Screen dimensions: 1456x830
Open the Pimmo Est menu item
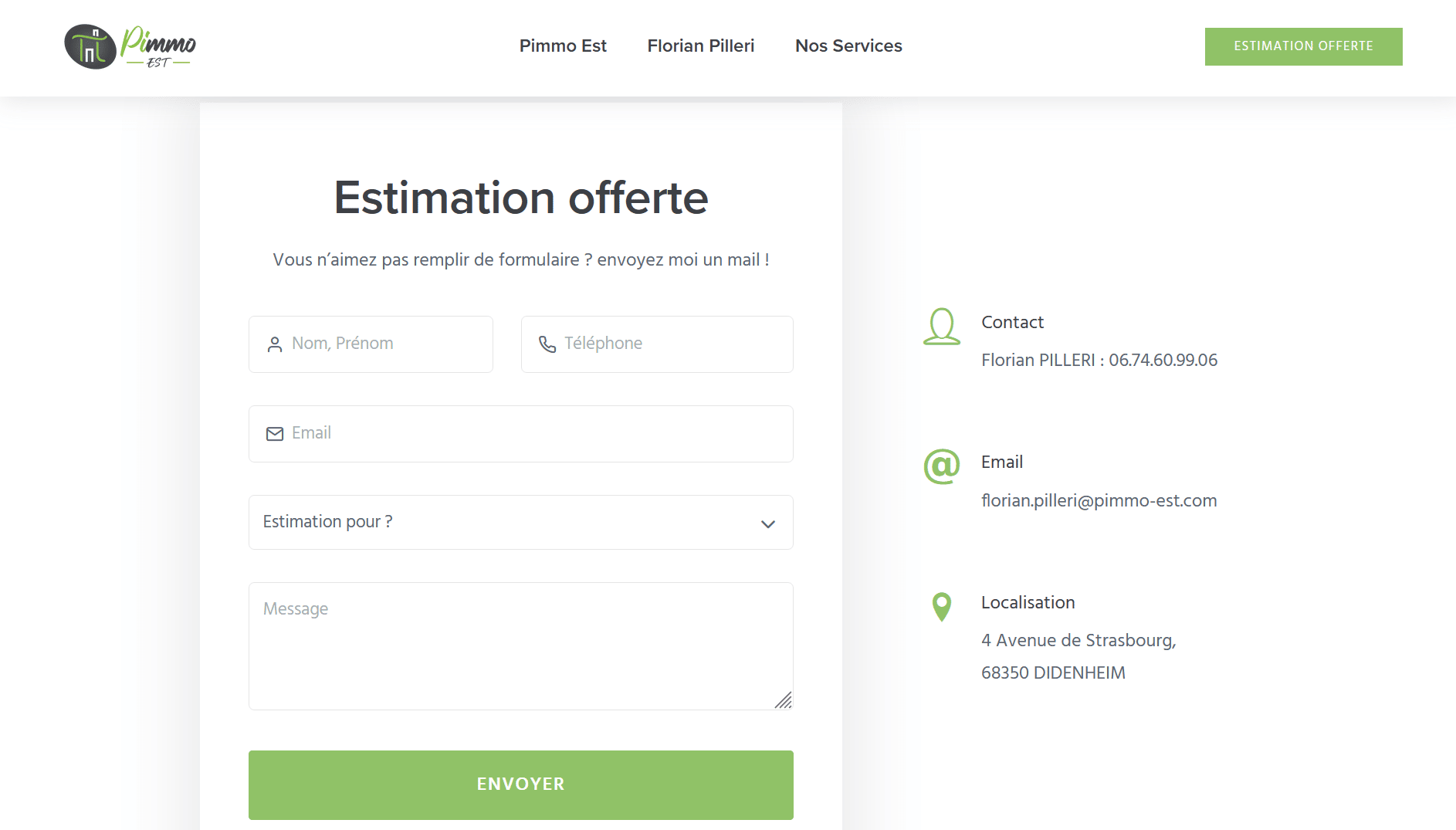(563, 46)
